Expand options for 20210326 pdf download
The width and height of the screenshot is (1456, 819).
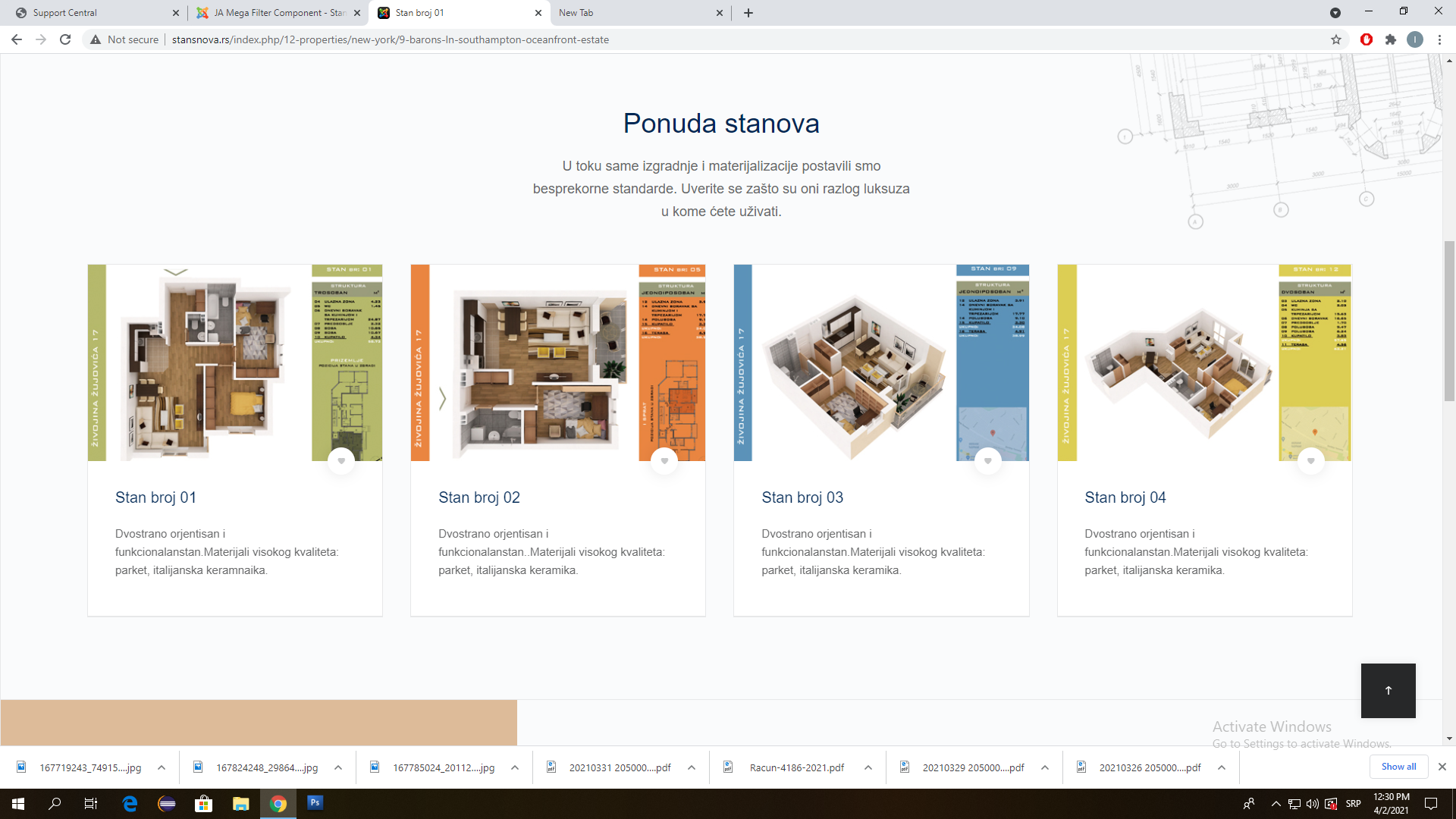1222,767
